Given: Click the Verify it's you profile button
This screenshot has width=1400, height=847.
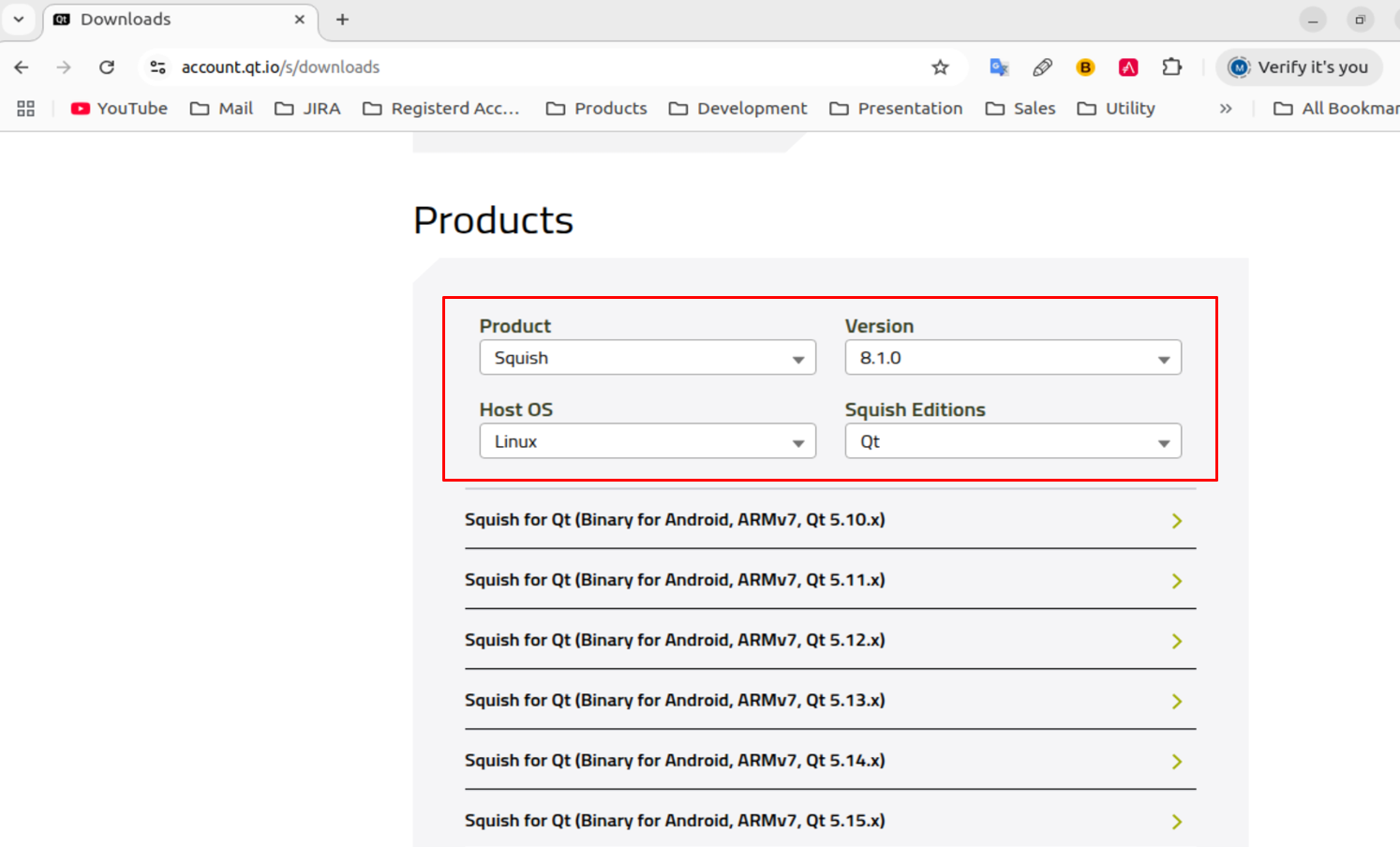Looking at the screenshot, I should tap(1299, 67).
